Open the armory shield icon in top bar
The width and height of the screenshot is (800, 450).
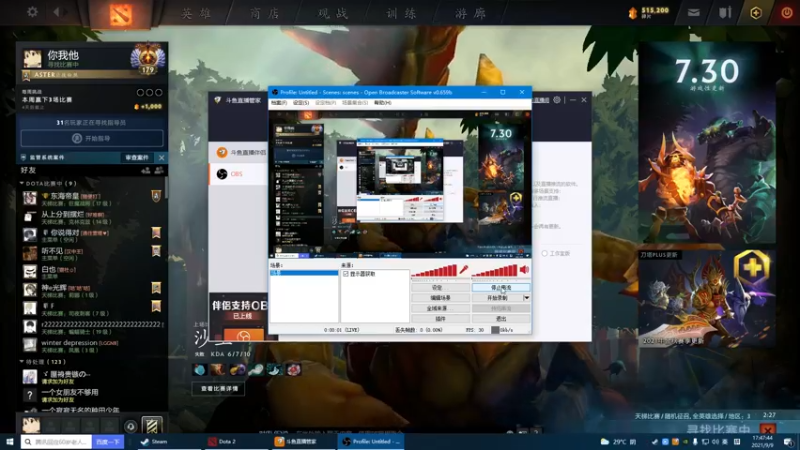coord(725,13)
